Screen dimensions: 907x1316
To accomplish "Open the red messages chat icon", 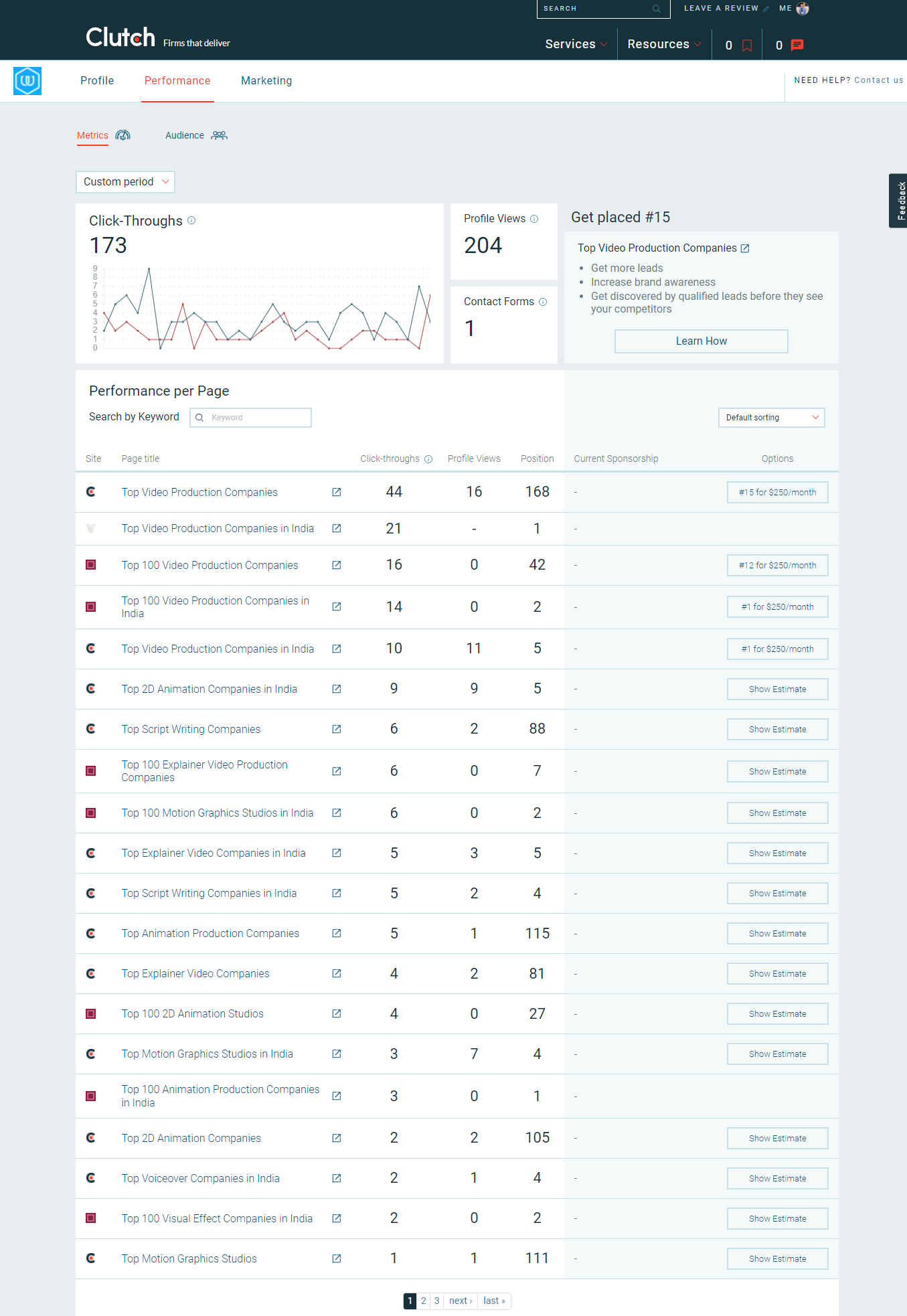I will pyautogui.click(x=797, y=46).
